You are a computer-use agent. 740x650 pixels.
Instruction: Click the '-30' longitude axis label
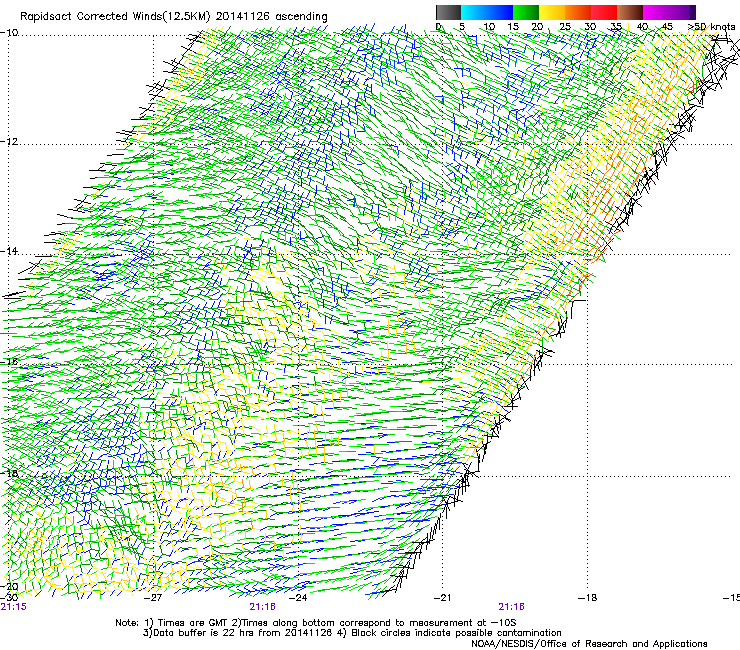tap(9, 598)
